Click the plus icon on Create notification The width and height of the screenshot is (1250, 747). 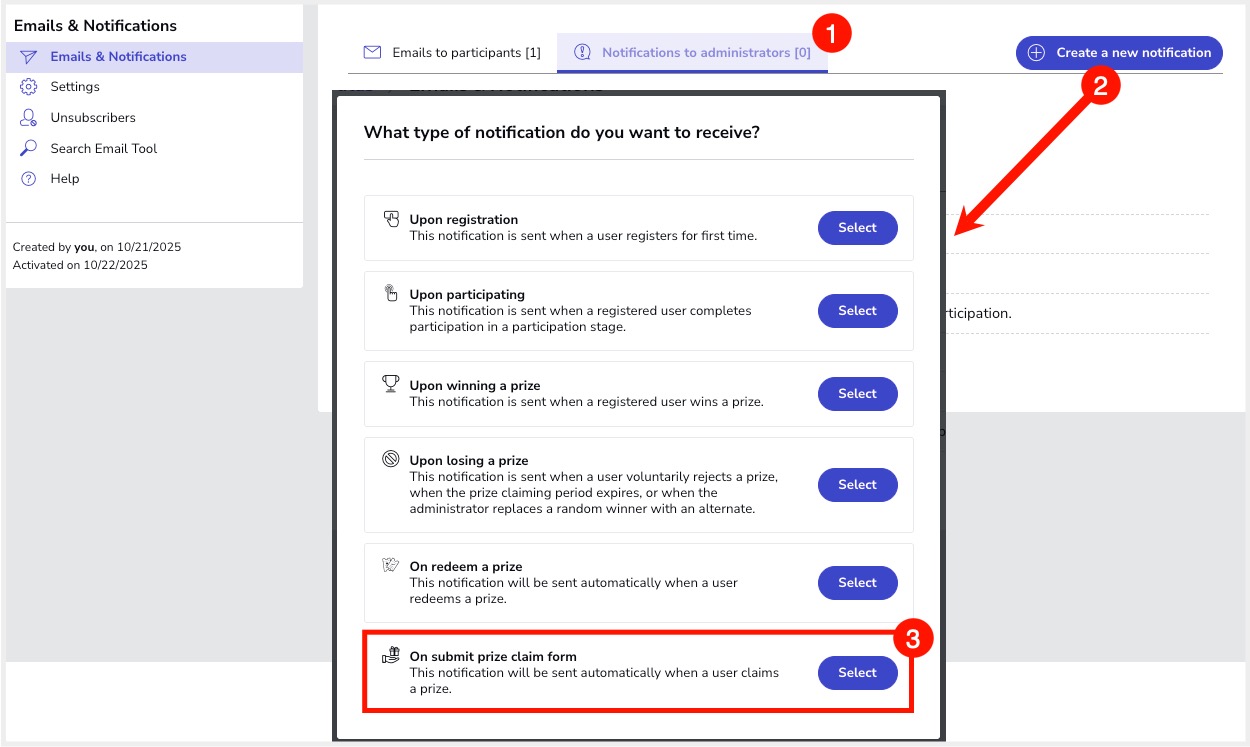tap(1037, 53)
